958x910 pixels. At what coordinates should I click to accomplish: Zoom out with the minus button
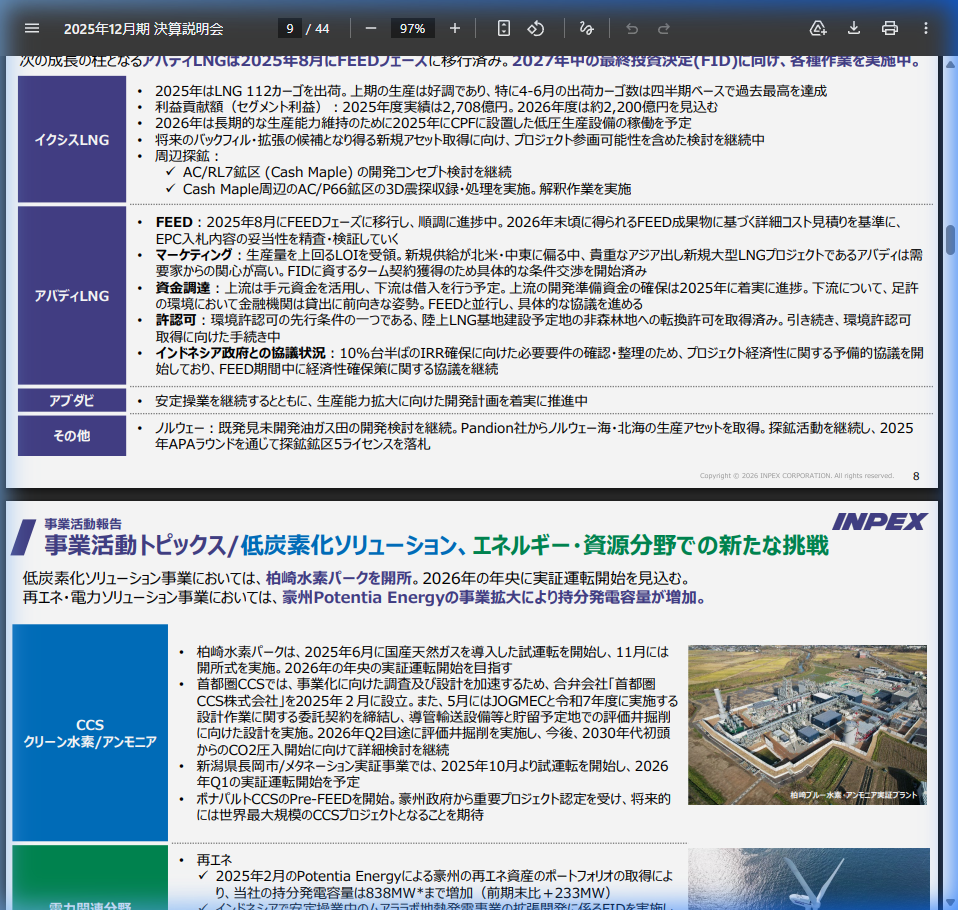pos(370,28)
